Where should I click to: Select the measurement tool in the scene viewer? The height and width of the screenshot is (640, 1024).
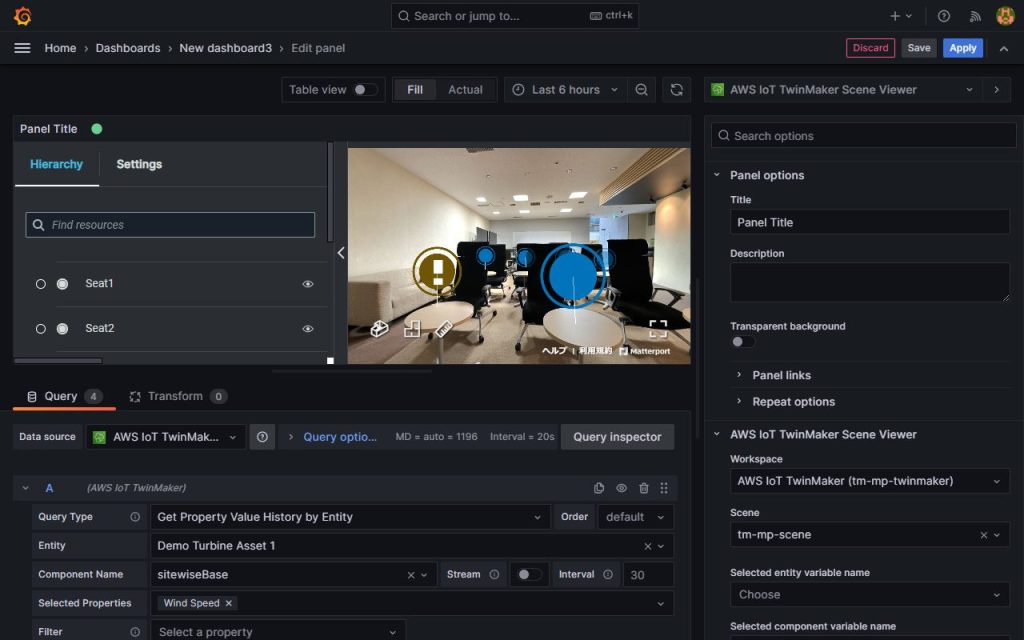point(443,327)
